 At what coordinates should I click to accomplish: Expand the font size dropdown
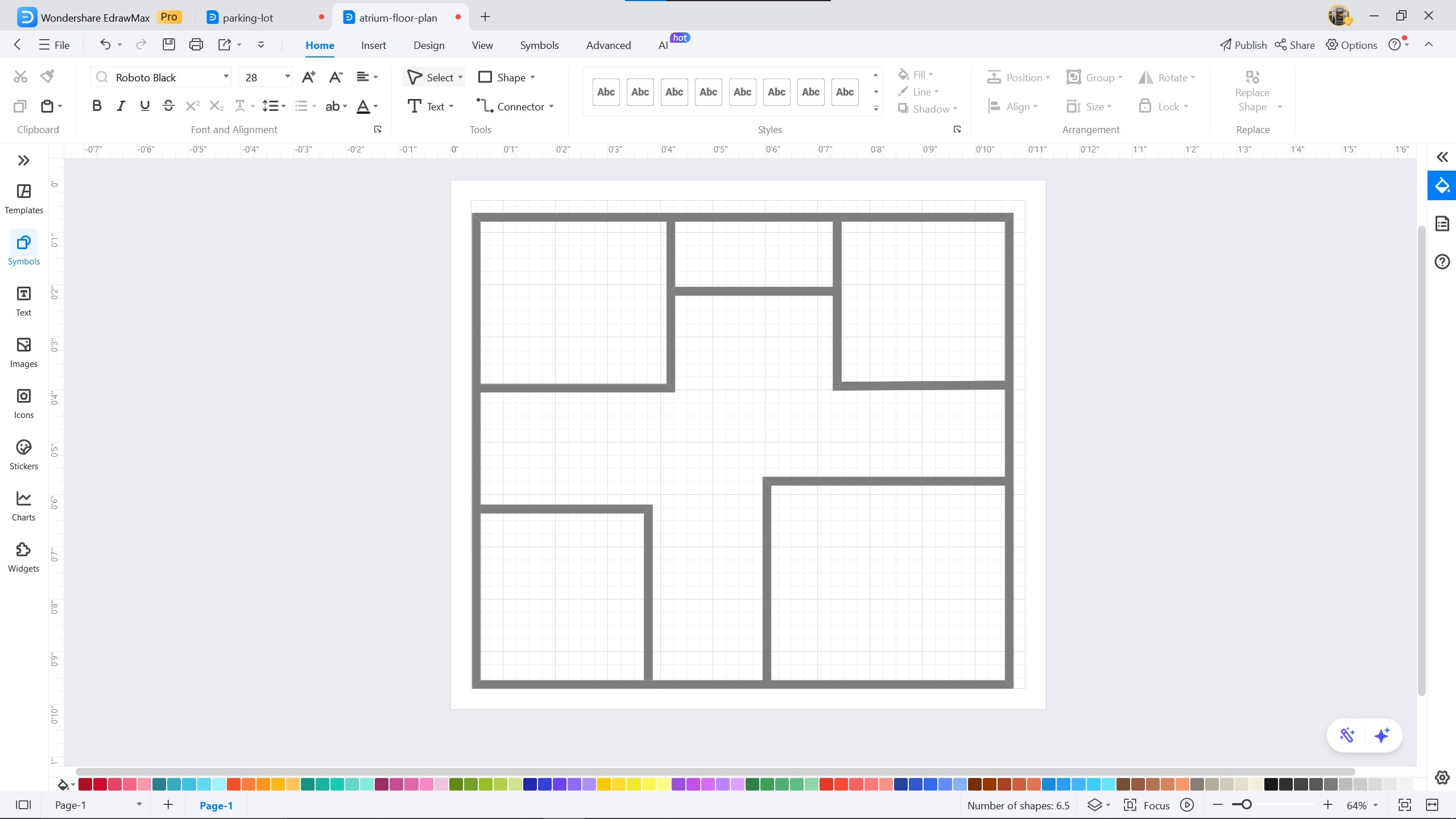pyautogui.click(x=287, y=76)
